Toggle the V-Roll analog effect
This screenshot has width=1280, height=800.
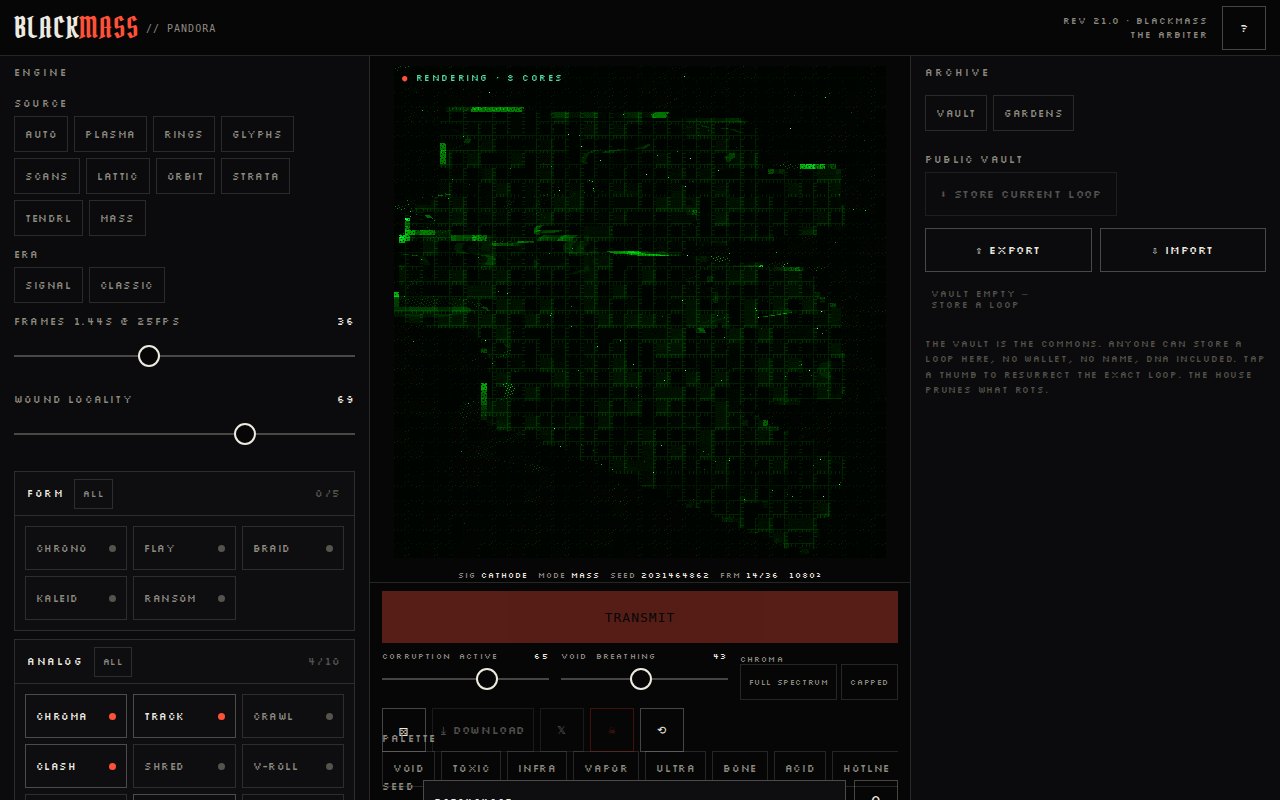pyautogui.click(x=293, y=766)
